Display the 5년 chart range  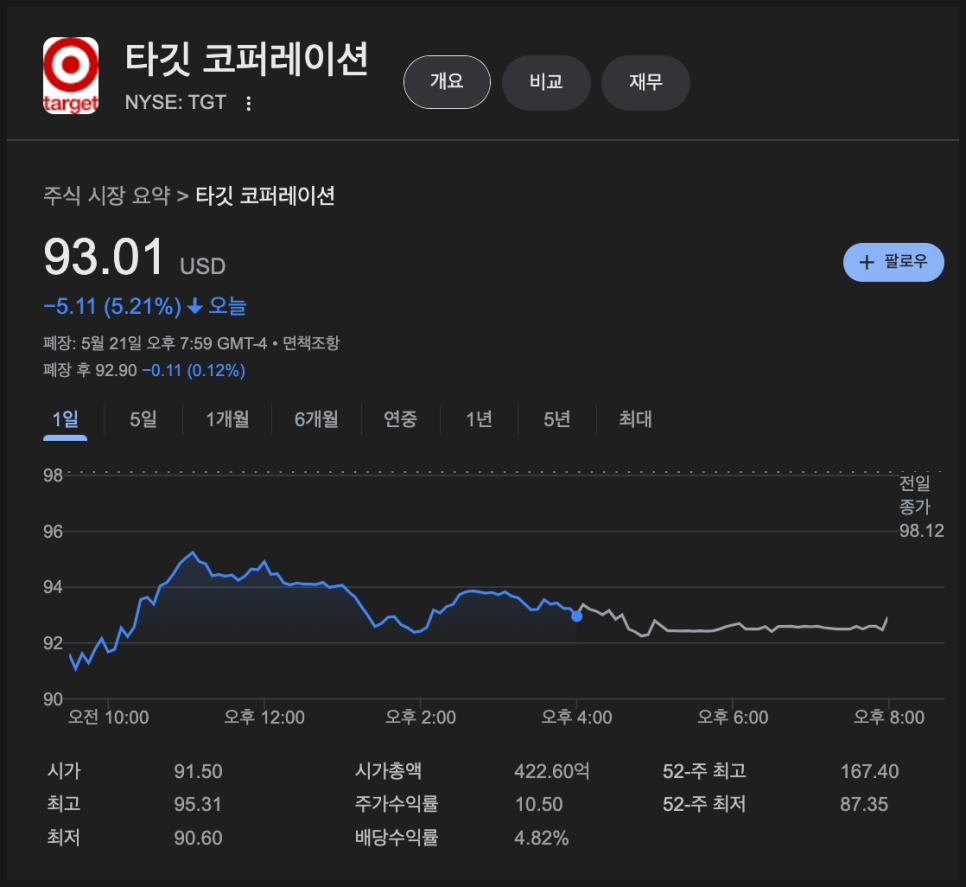pos(556,419)
